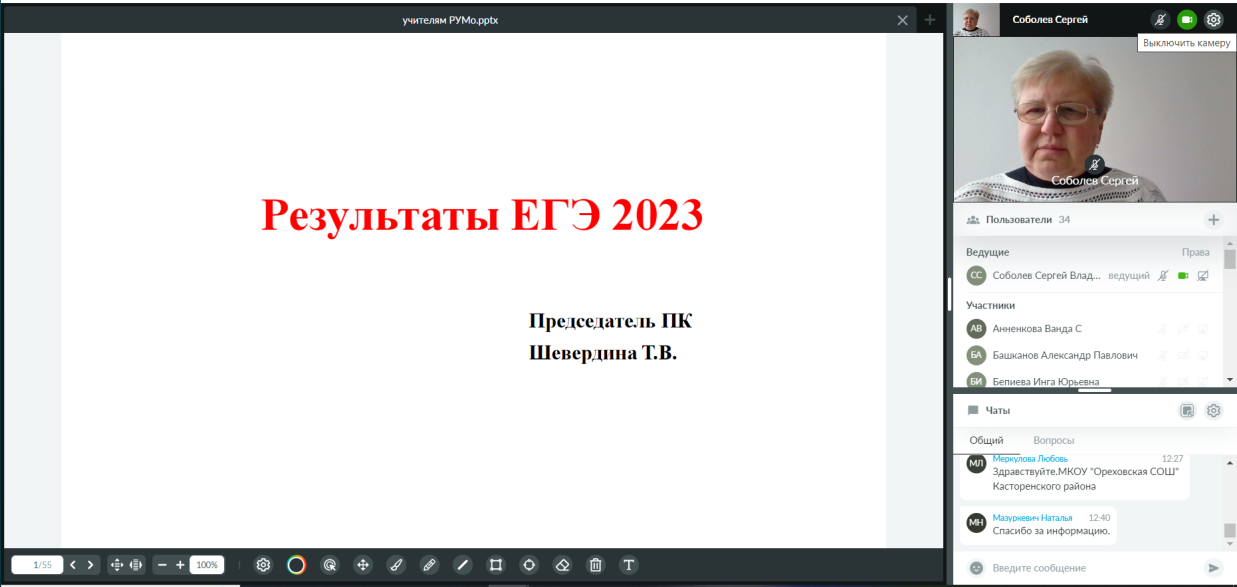Open video settings gear in header

pos(1213,19)
